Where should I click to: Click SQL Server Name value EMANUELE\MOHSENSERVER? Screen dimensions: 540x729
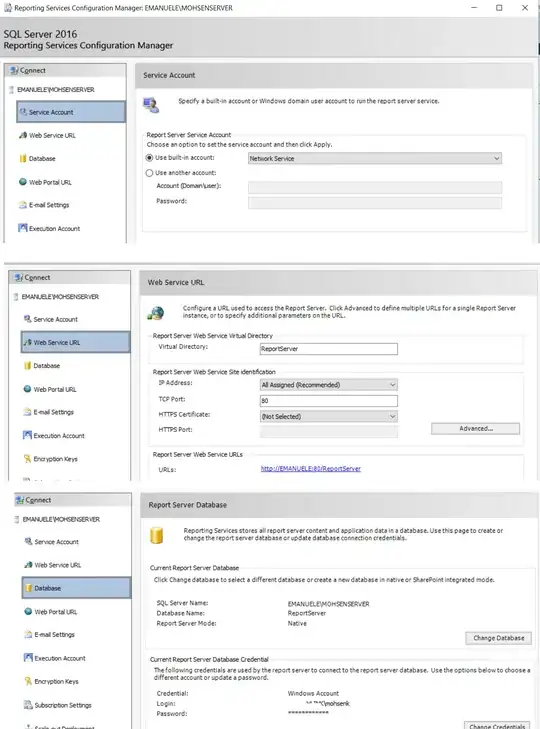click(328, 604)
